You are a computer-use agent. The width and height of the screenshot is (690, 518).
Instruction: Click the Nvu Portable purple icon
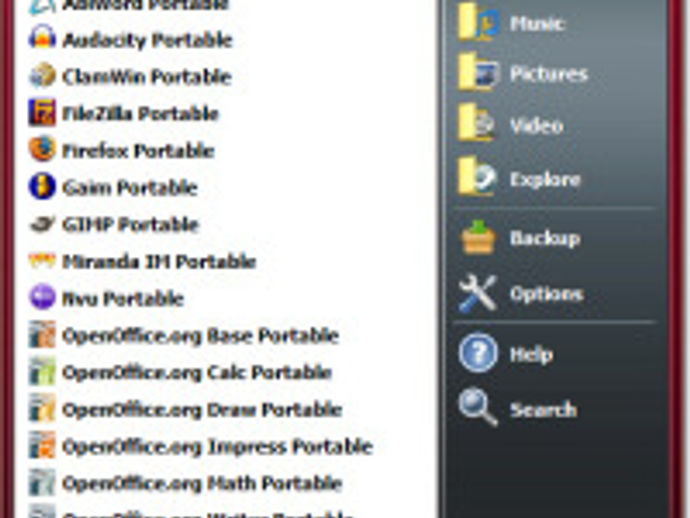click(42, 297)
